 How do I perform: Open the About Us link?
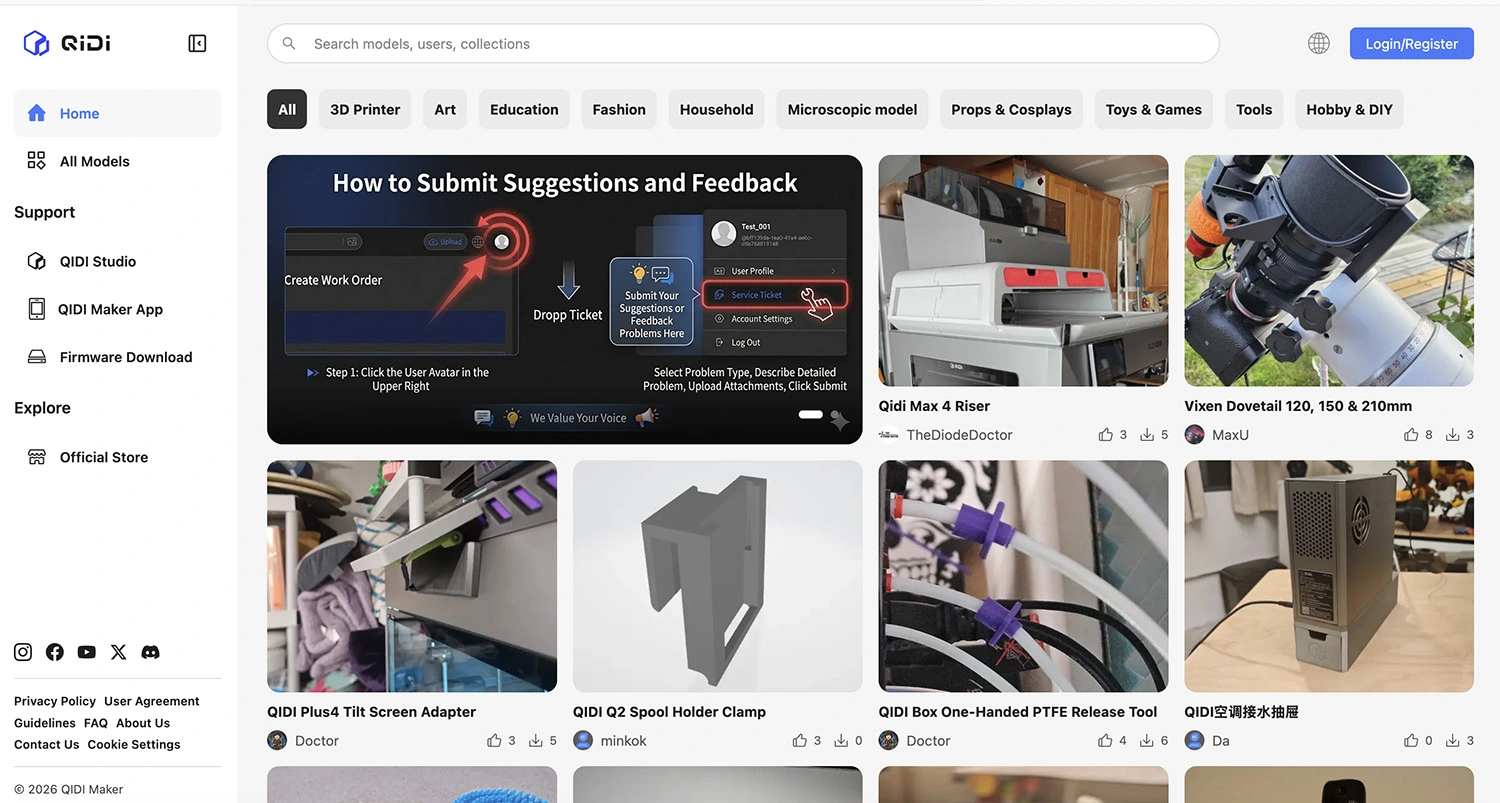point(143,723)
